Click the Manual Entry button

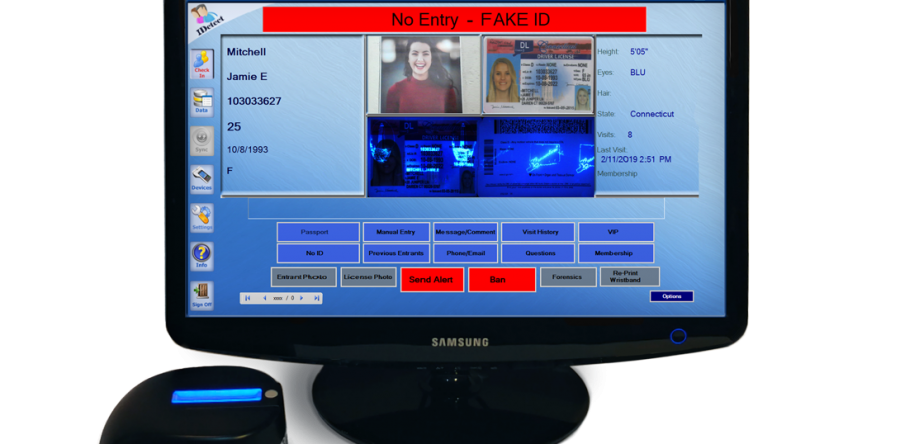click(x=396, y=232)
